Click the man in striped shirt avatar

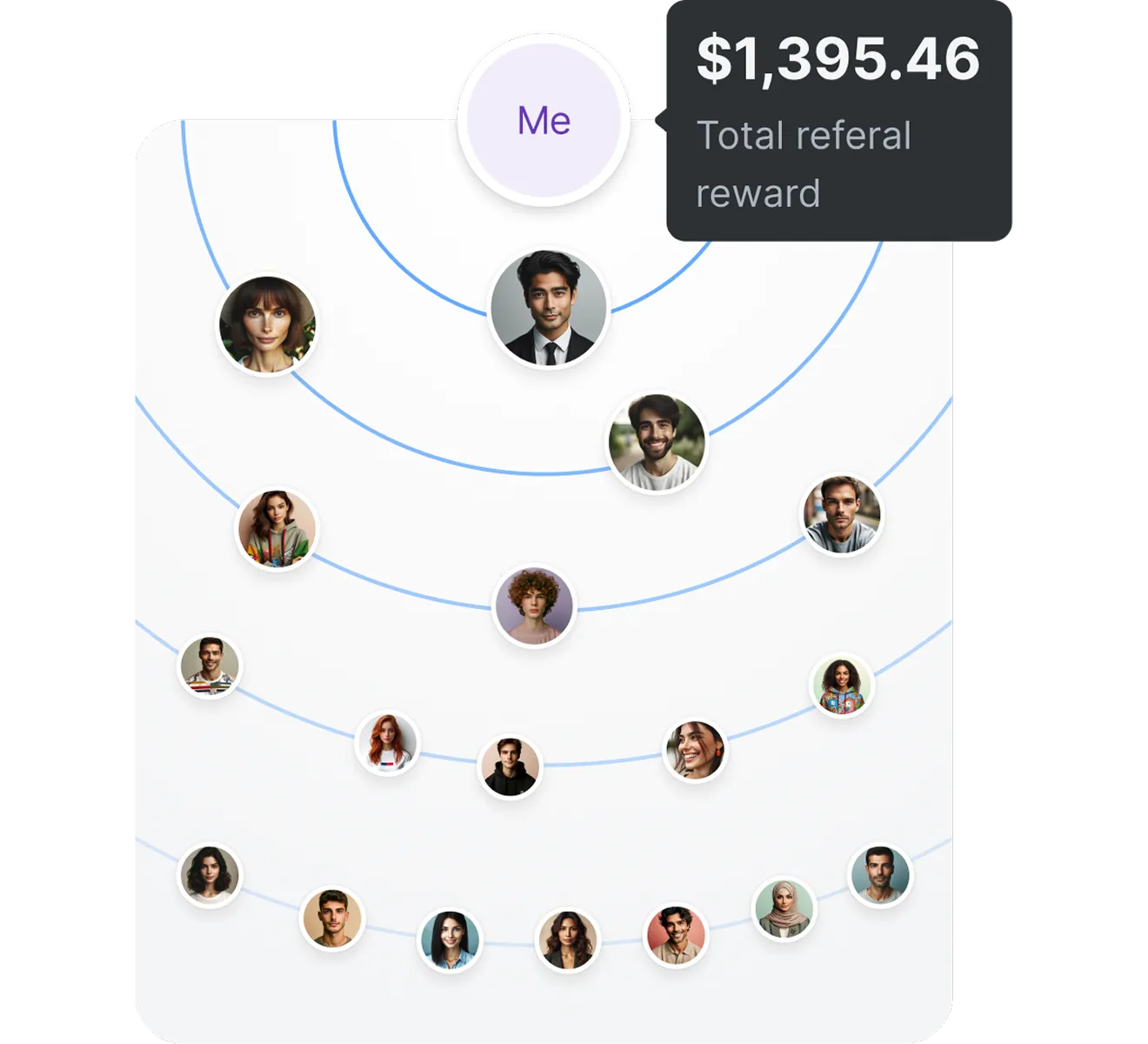[210, 666]
